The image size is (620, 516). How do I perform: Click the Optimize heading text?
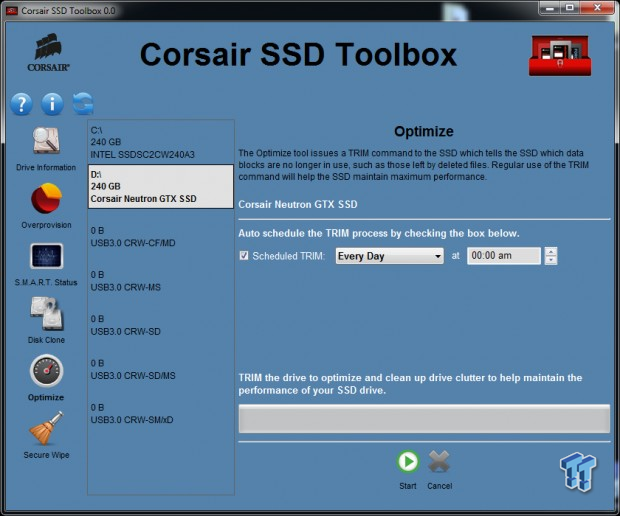pos(424,131)
